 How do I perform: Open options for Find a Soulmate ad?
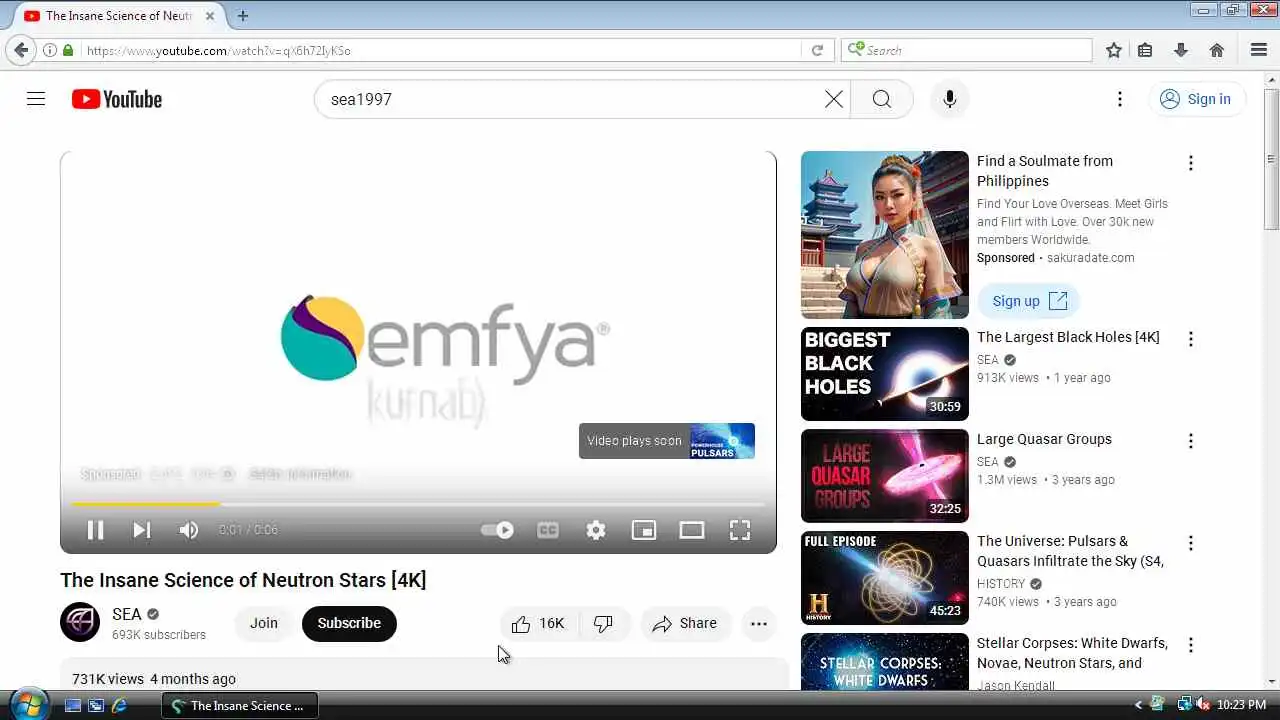1190,163
